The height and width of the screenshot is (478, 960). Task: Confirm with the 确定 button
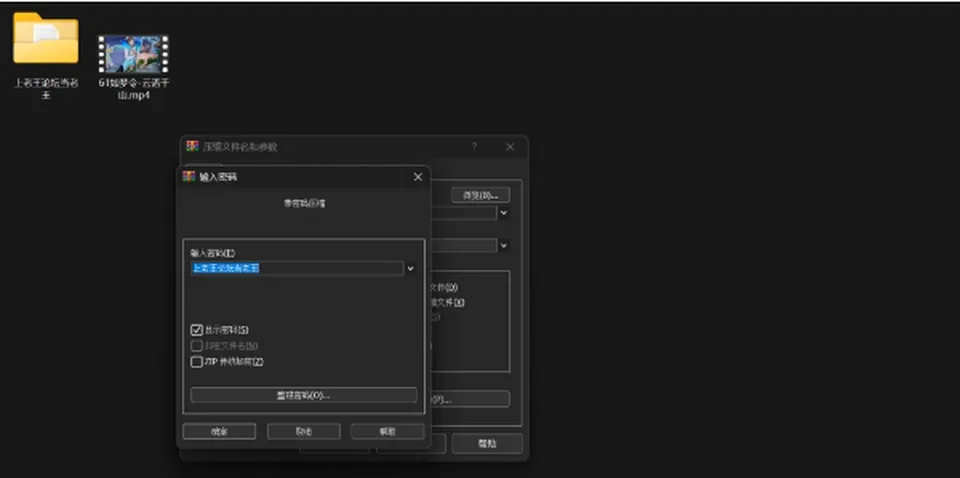pos(219,431)
